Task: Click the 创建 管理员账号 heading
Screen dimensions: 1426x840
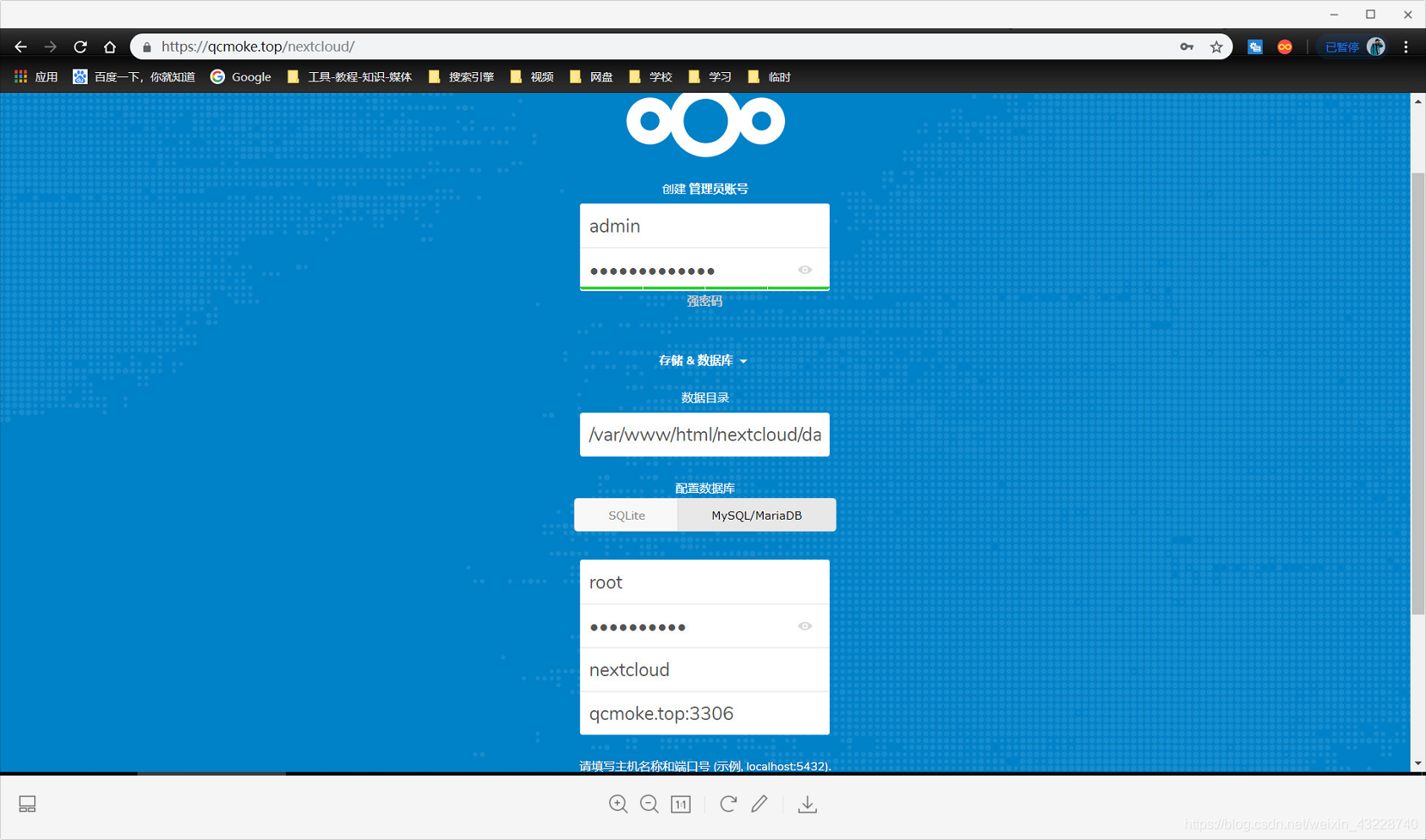Action: pyautogui.click(x=705, y=189)
